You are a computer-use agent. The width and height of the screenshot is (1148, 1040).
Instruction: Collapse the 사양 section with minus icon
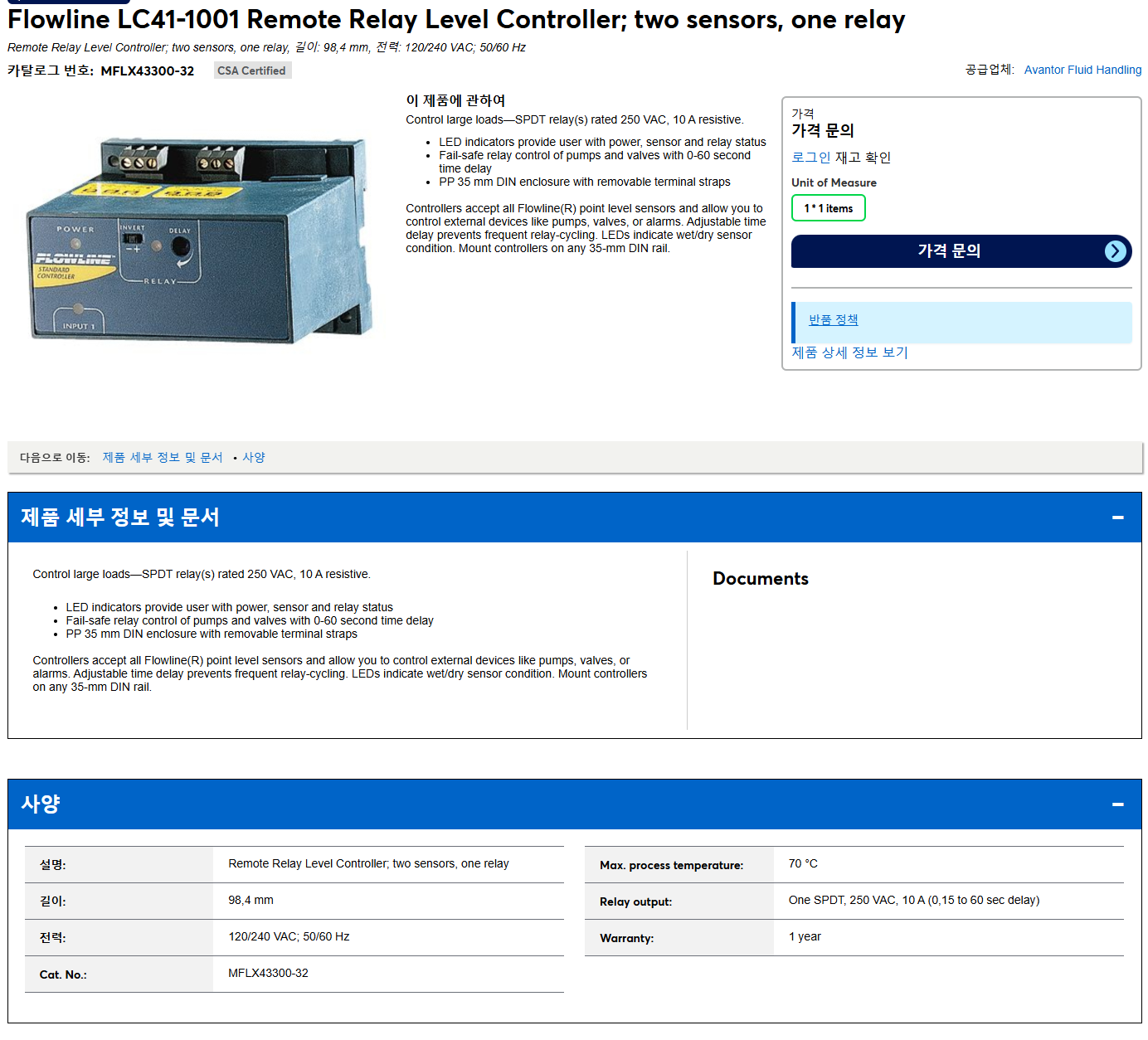1117,804
